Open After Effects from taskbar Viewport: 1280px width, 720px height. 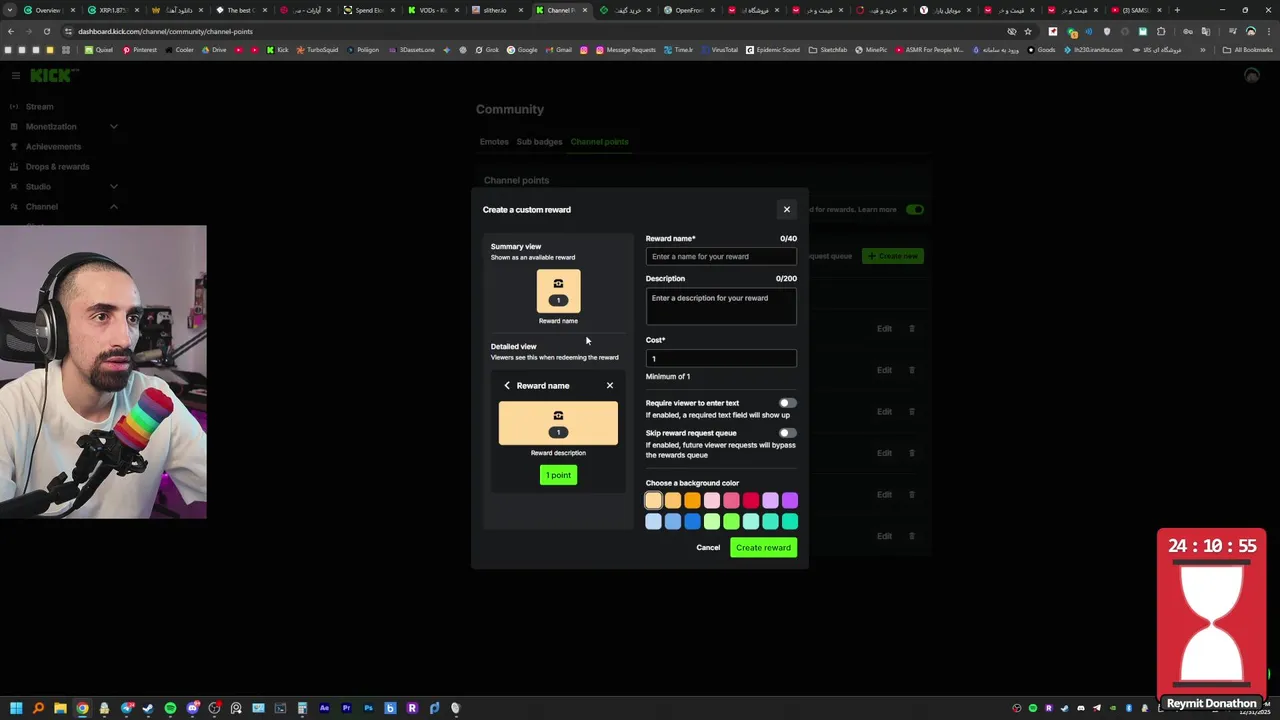click(x=324, y=708)
